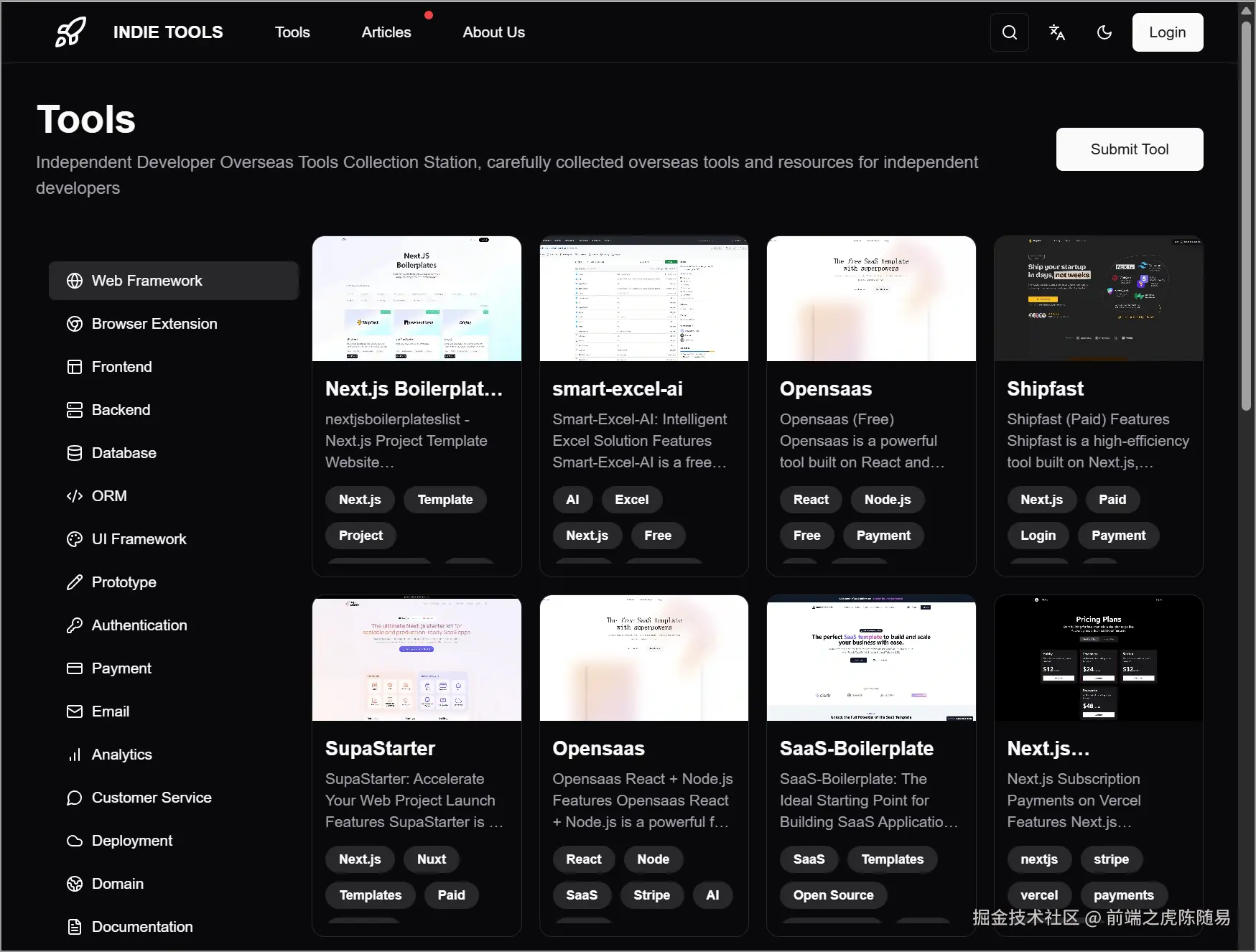Go to INDIE TOOLS home link
Viewport: 1256px width, 952px height.
(168, 32)
